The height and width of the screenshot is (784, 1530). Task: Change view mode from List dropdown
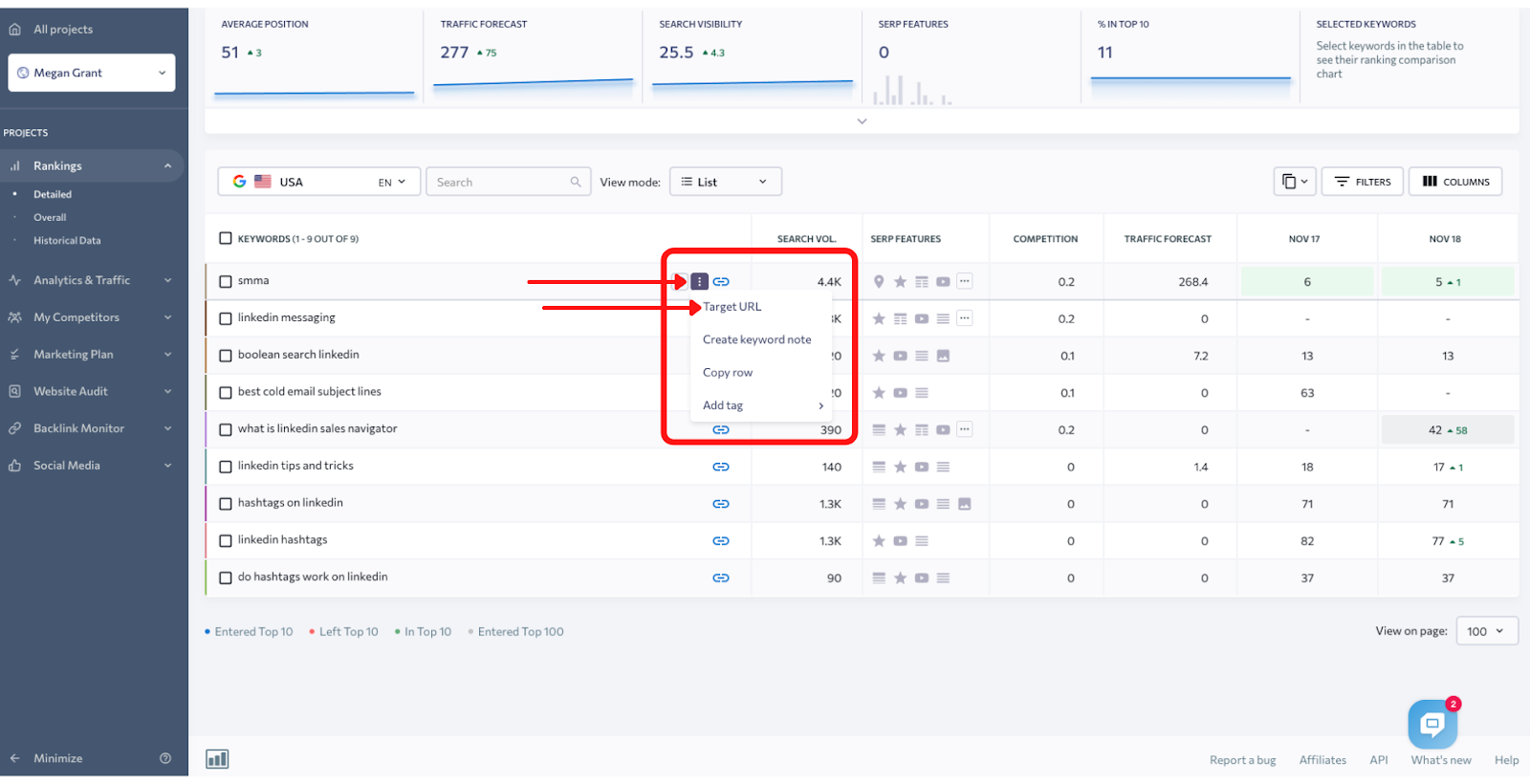coord(726,182)
